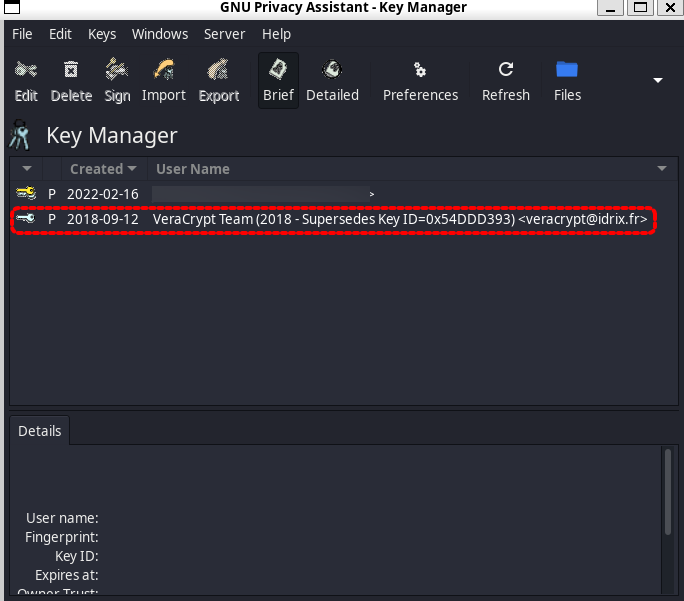Click the Key Manager keys logo icon
684x601 pixels.
click(19, 134)
